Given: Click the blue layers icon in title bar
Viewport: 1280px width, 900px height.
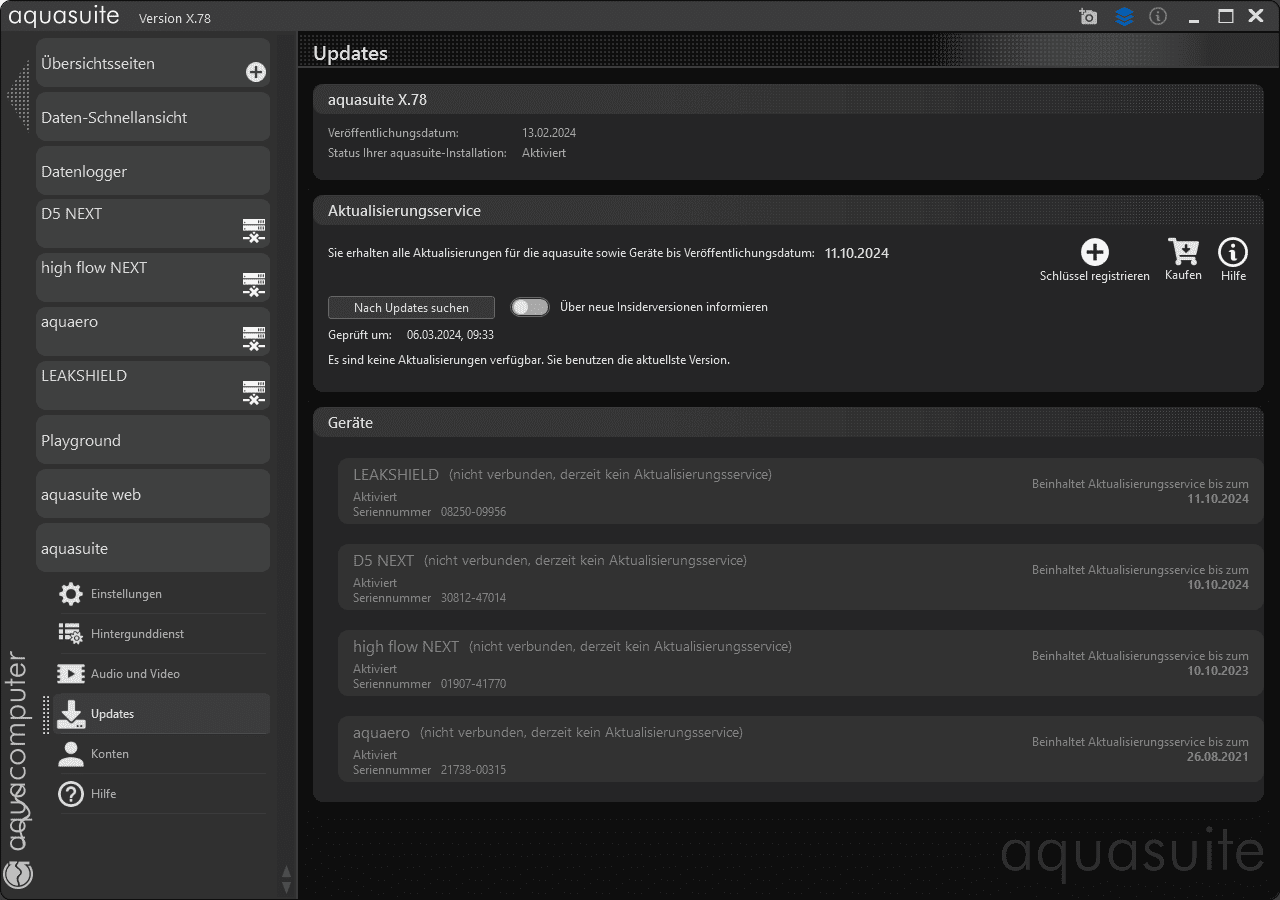Looking at the screenshot, I should pyautogui.click(x=1124, y=17).
